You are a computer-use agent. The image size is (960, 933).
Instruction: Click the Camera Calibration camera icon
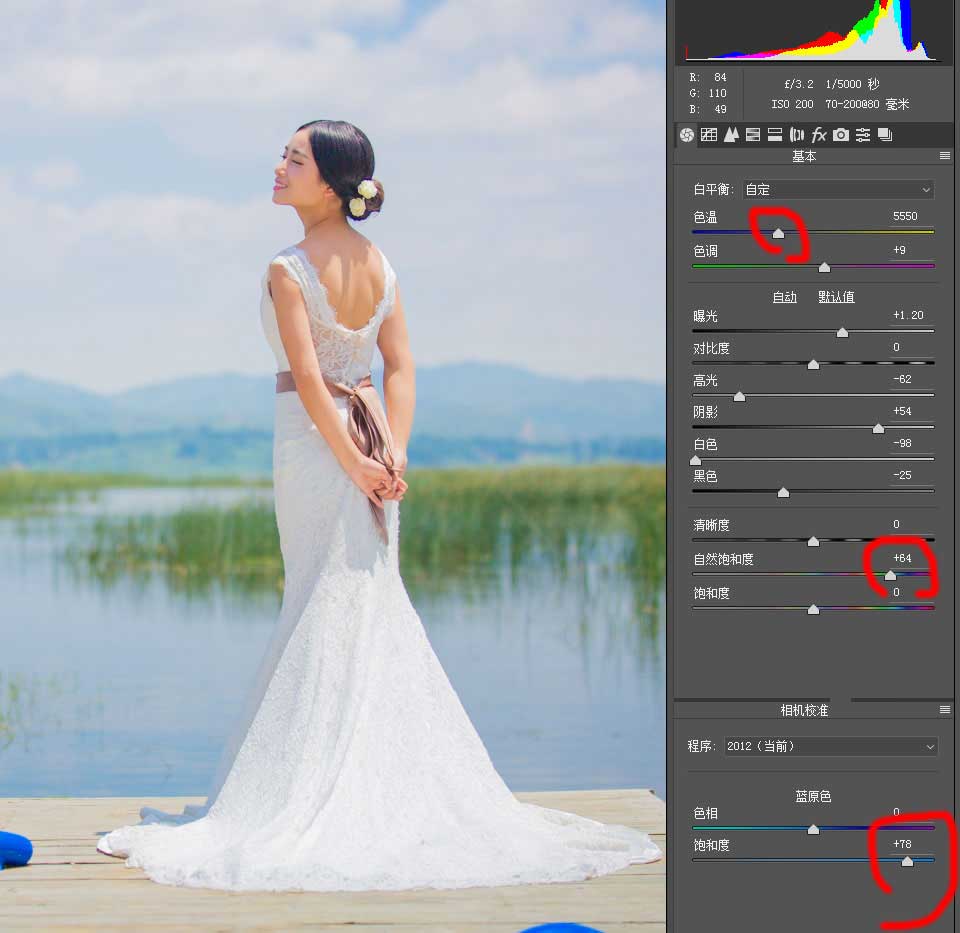840,135
